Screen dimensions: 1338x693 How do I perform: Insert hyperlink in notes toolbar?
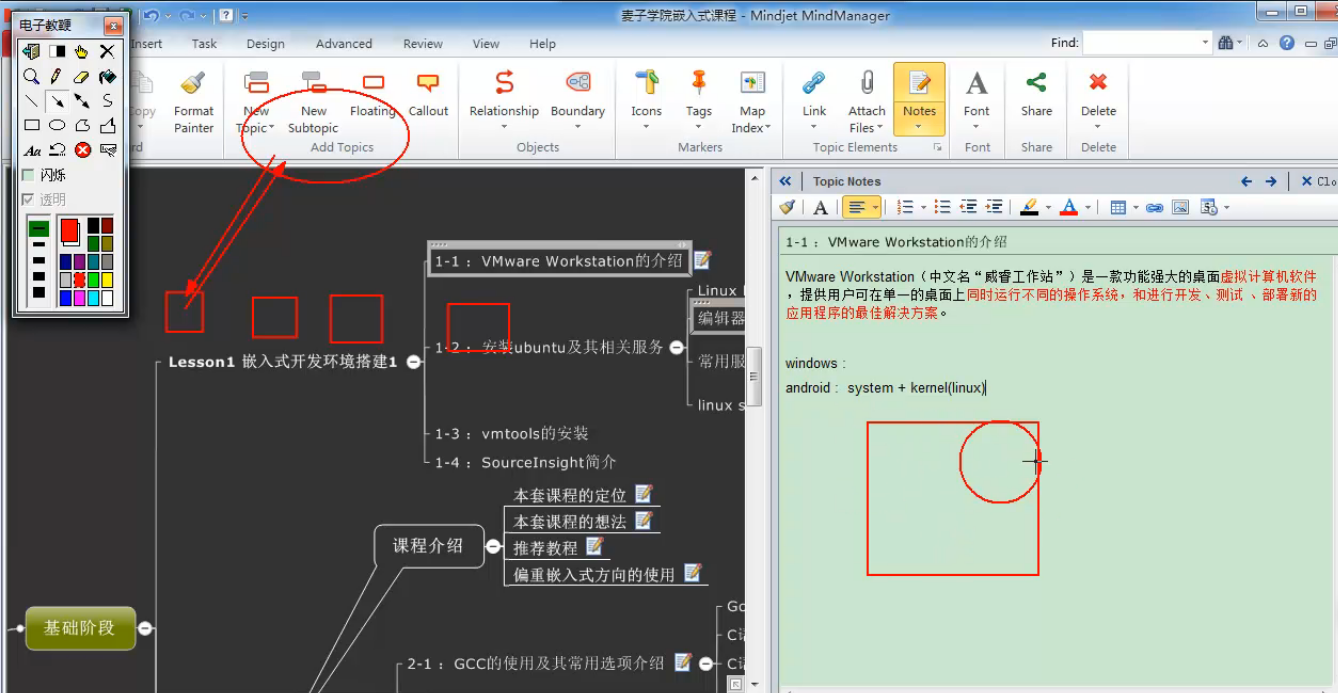point(1154,207)
